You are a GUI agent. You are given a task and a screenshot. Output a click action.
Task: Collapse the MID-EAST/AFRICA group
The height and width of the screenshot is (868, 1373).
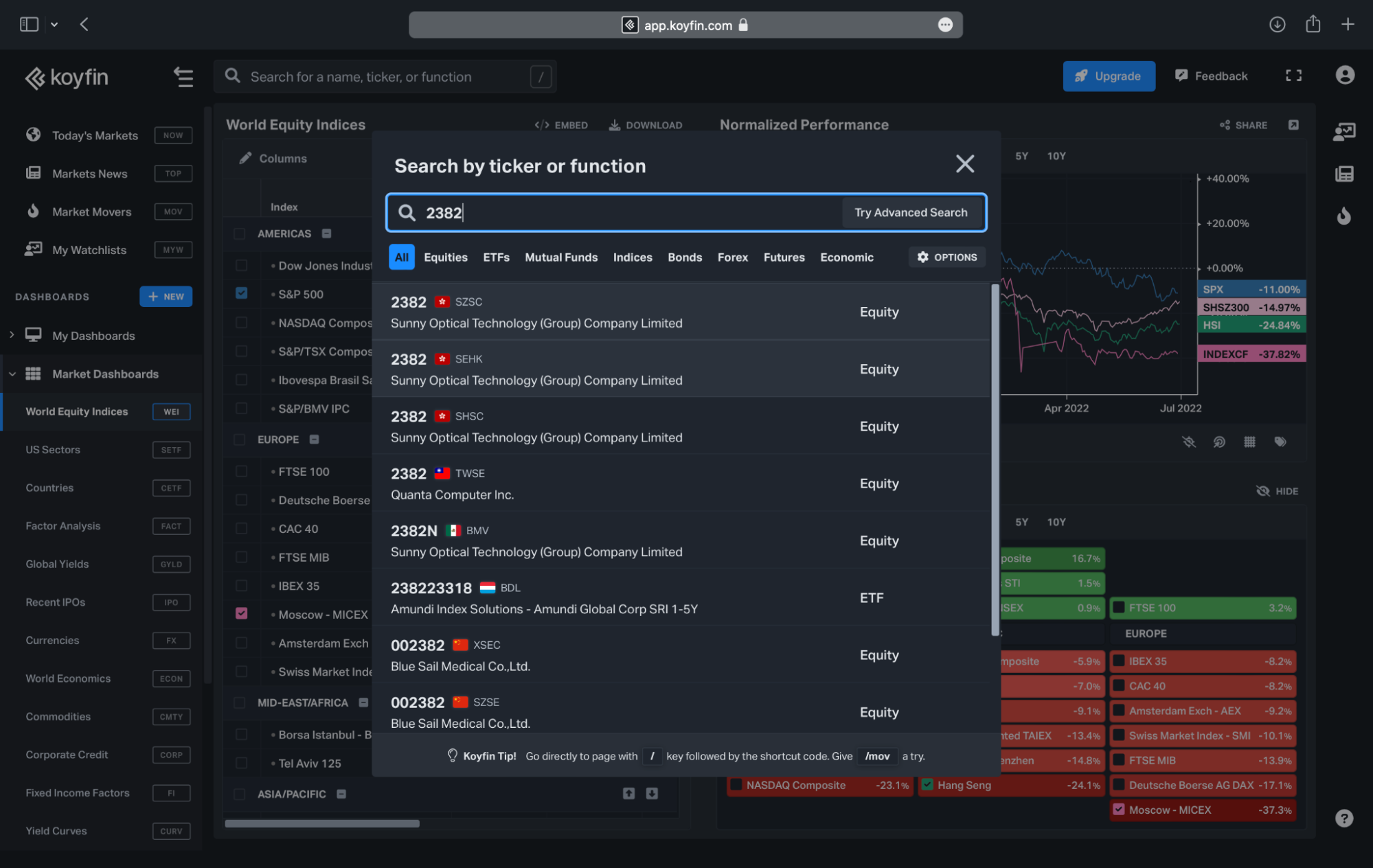pyautogui.click(x=363, y=703)
